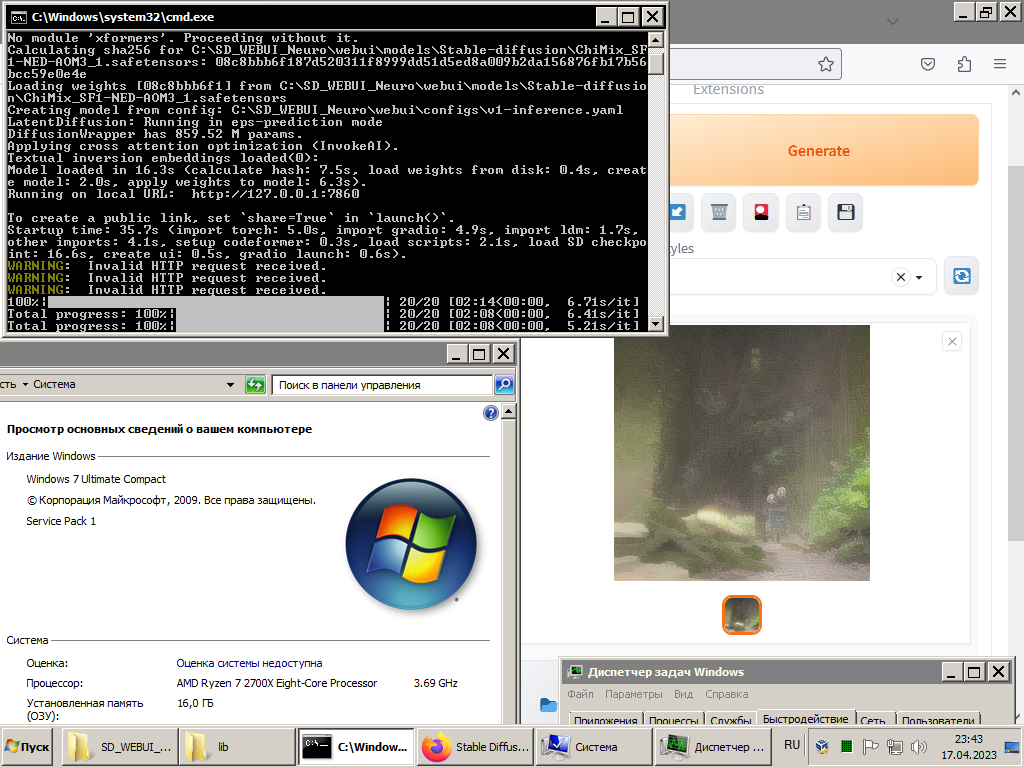Image resolution: width=1024 pixels, height=768 pixels.
Task: Click the Task Manager title bar icon
Action: click(575, 672)
